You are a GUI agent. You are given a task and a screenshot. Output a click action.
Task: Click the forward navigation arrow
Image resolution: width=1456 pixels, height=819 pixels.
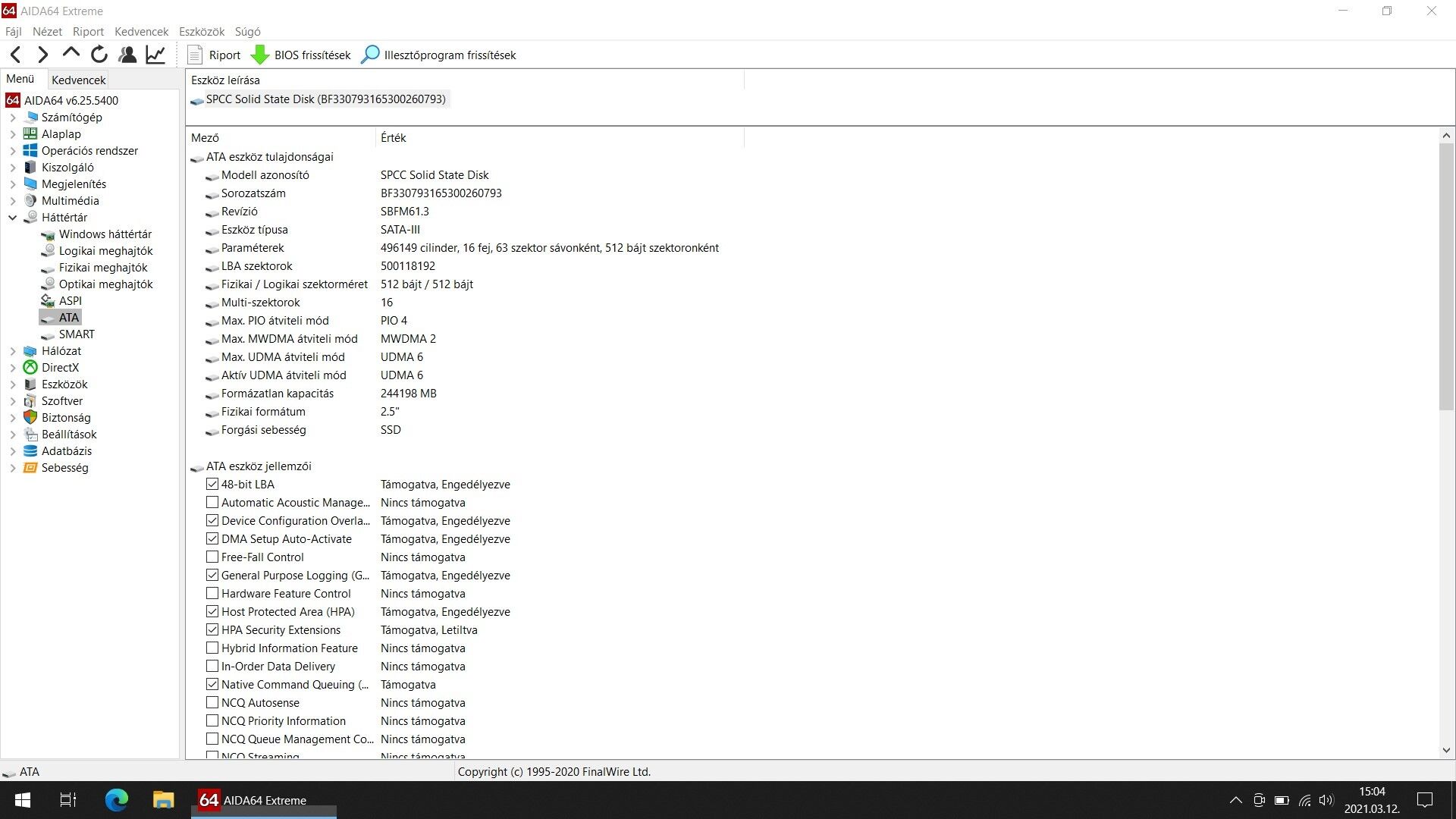coord(43,55)
